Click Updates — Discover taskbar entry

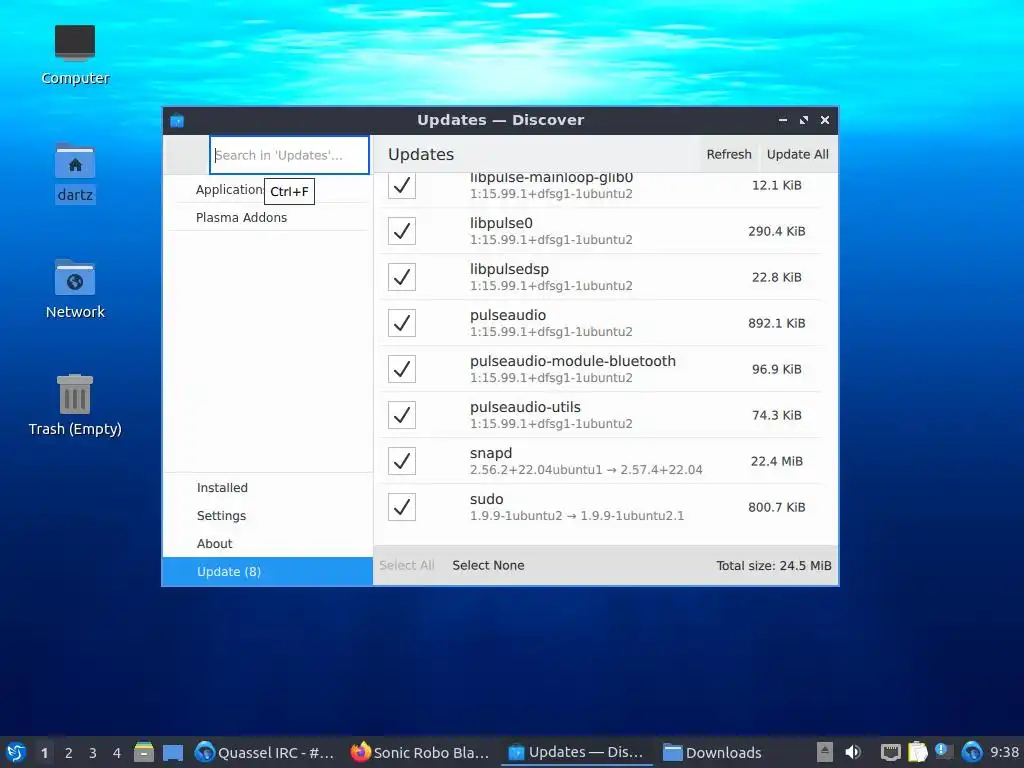tap(576, 752)
